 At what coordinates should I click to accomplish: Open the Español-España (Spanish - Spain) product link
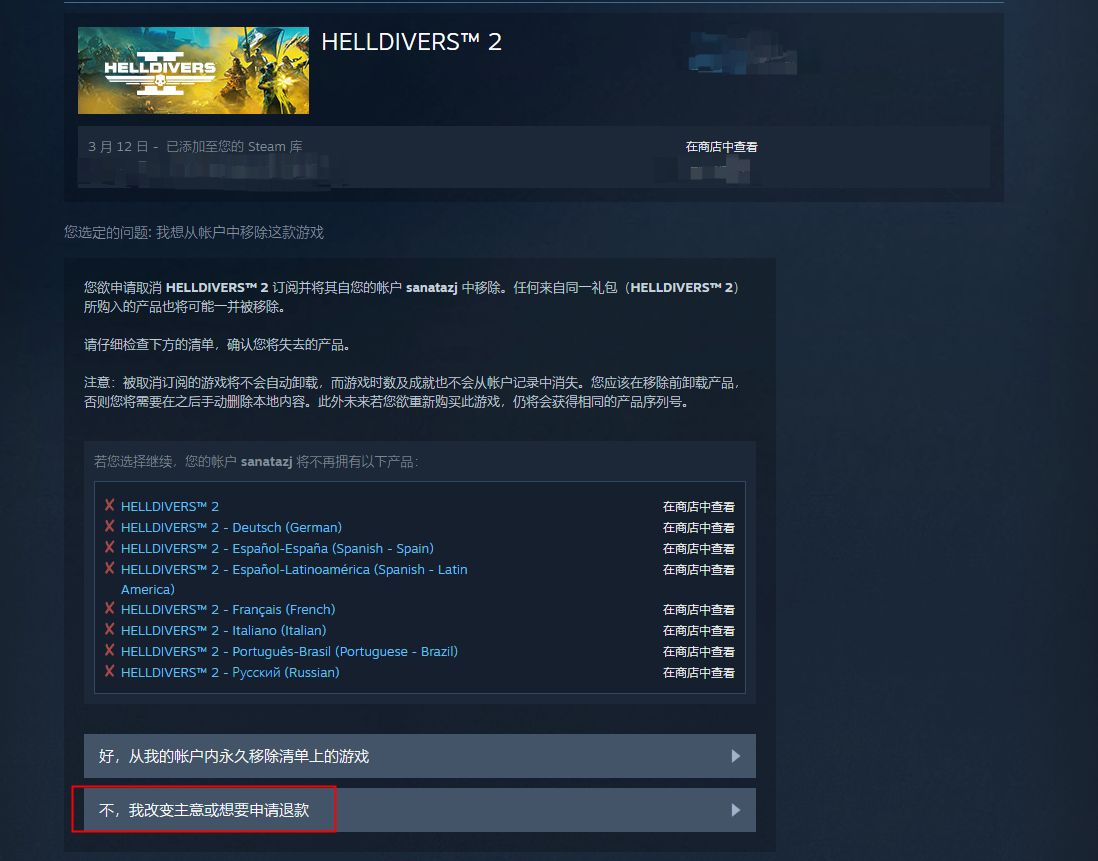tap(277, 548)
